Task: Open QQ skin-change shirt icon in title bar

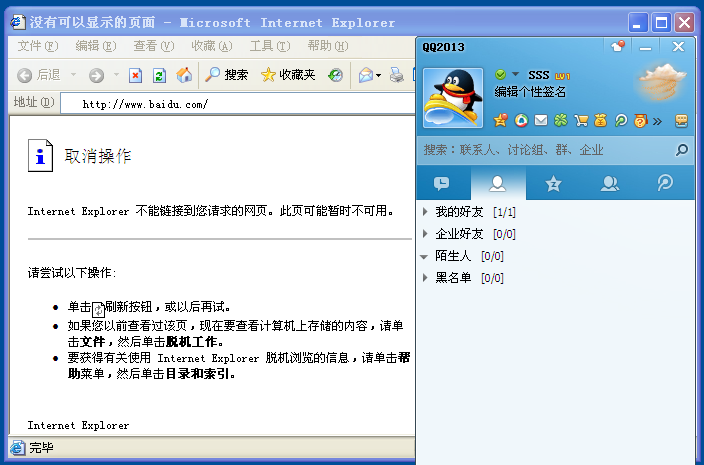Action: click(x=618, y=46)
